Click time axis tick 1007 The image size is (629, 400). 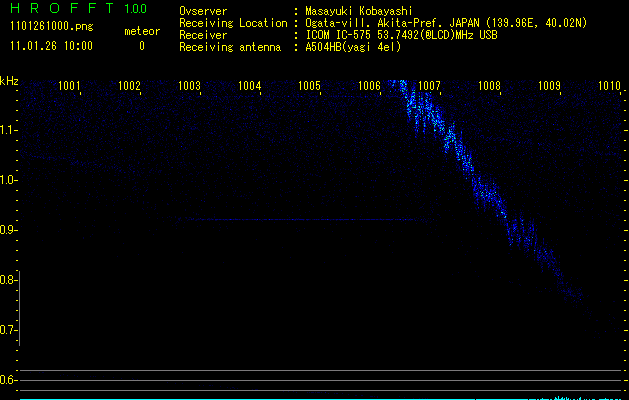point(430,85)
